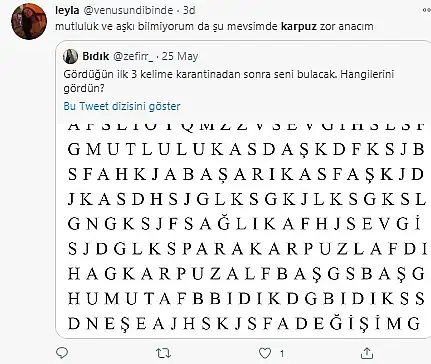Viewport: 431px width, 364px height.
Task: Click the Bıdık display name in quoted tweet
Action: (95, 56)
